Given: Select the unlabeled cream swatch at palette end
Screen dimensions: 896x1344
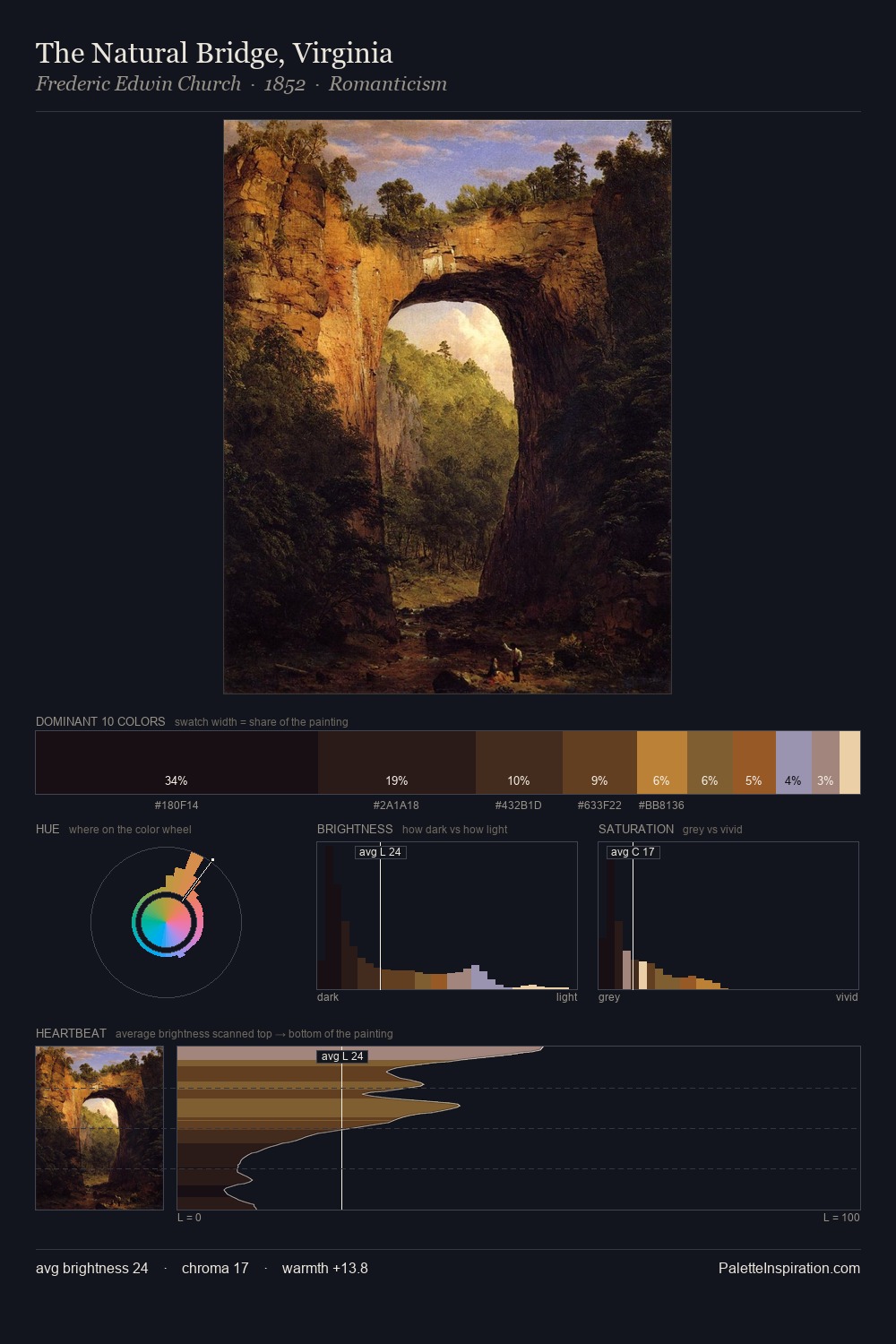Looking at the screenshot, I should click(x=849, y=762).
